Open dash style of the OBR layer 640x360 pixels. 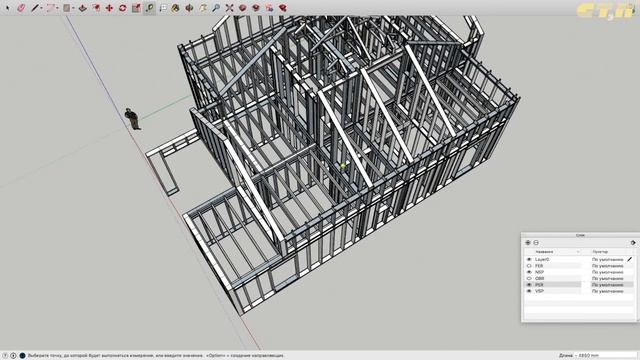click(608, 278)
